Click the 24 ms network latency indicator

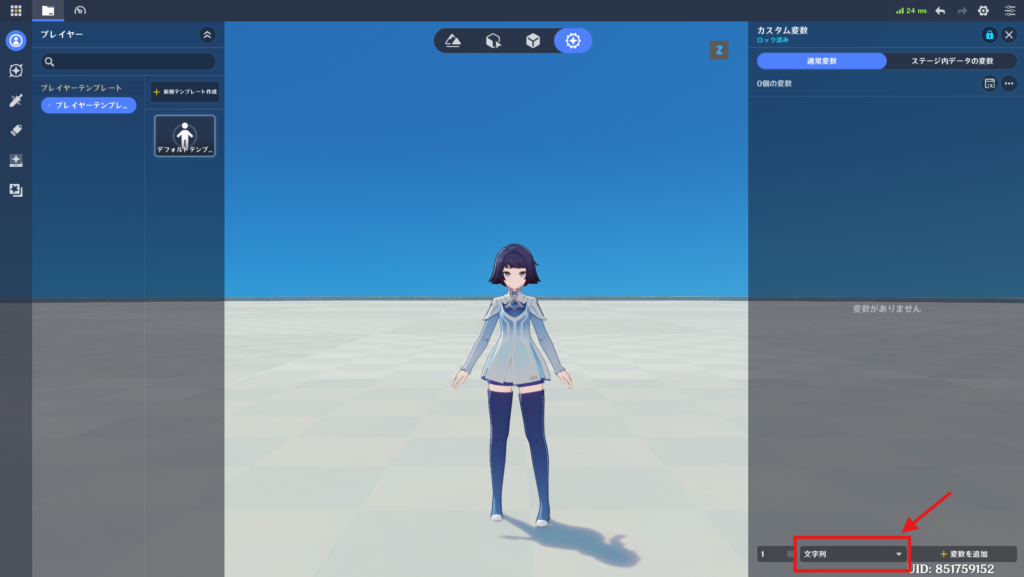click(911, 10)
